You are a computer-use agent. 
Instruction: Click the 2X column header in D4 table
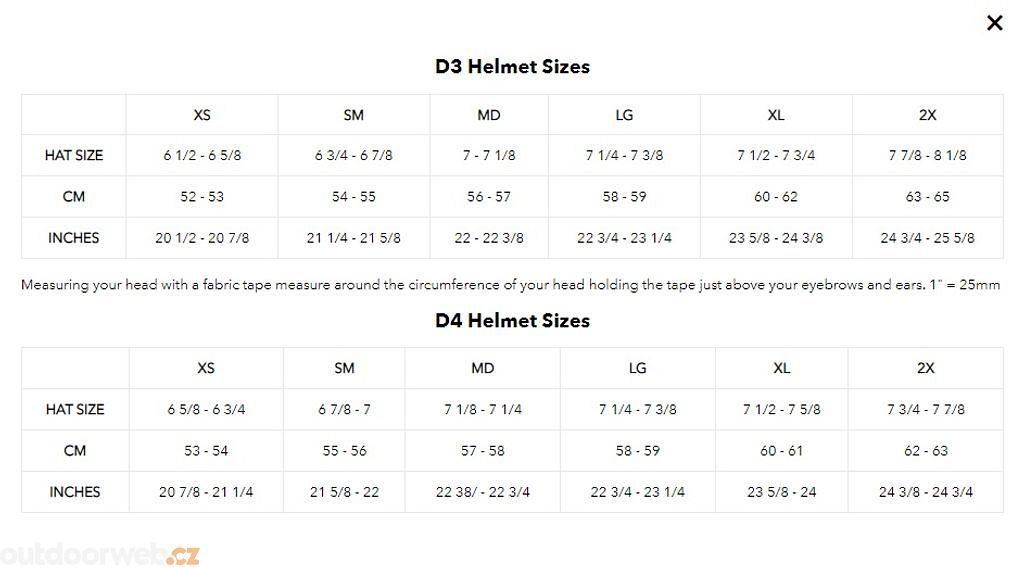(x=926, y=368)
